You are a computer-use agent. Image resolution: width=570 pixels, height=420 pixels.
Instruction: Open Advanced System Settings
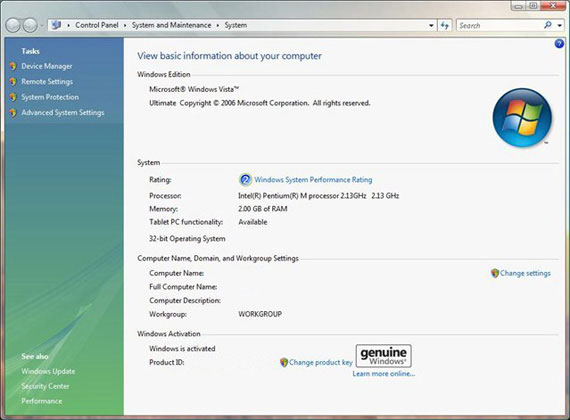click(63, 113)
